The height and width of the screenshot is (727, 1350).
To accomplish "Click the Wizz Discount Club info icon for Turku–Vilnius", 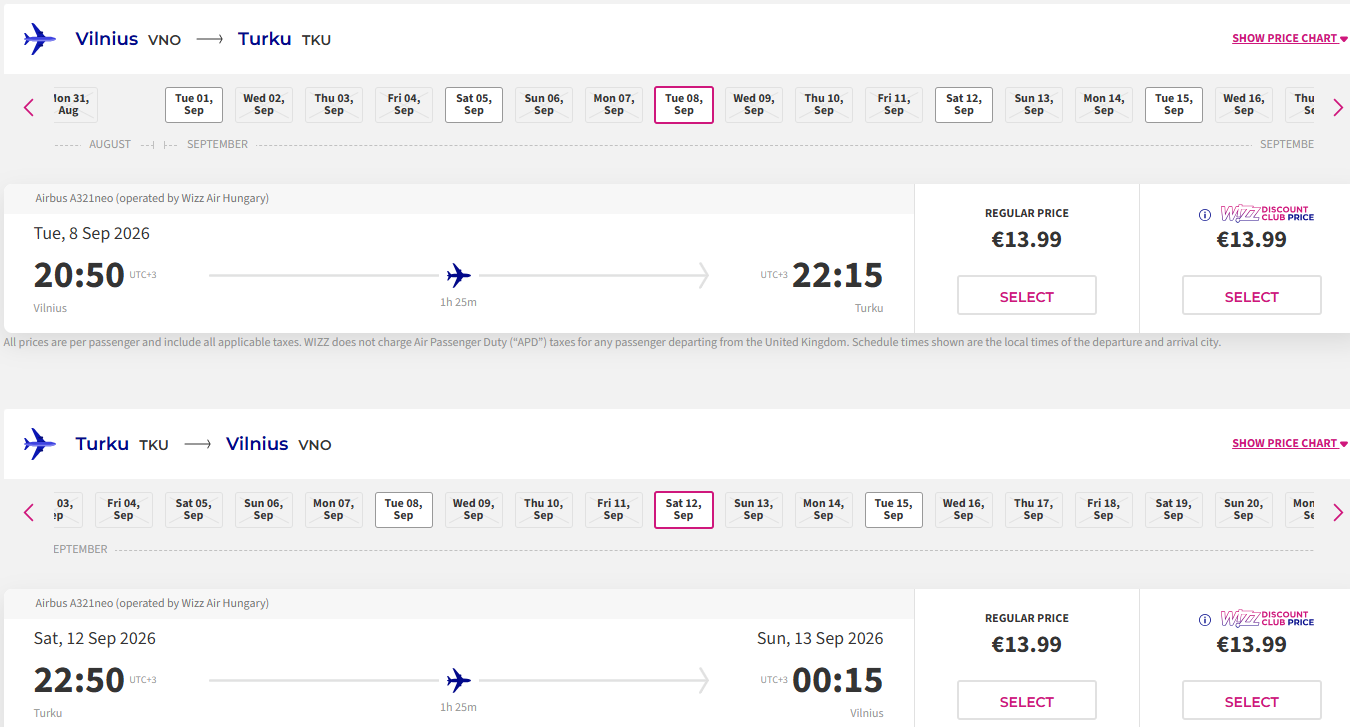I will (x=1205, y=619).
